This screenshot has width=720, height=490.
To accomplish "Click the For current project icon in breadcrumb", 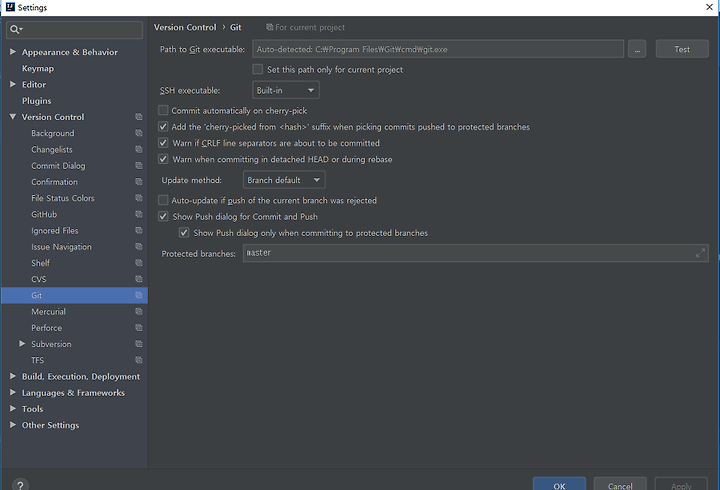I will click(x=270, y=28).
